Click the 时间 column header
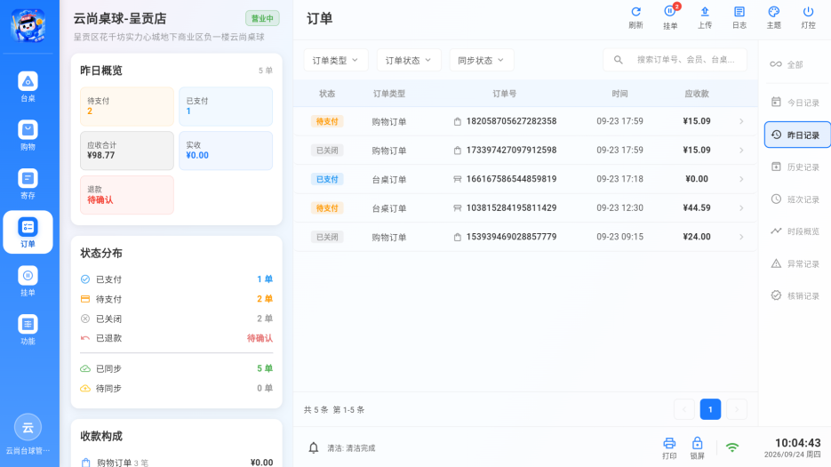The height and width of the screenshot is (467, 831). (x=620, y=94)
